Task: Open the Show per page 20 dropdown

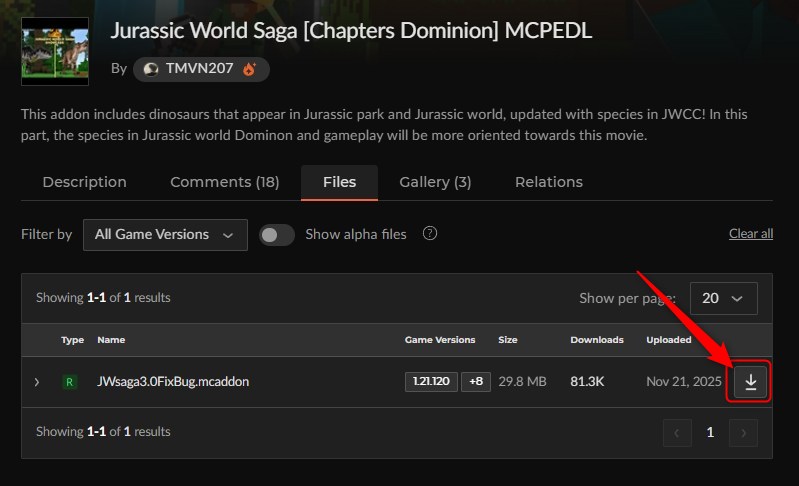Action: pyautogui.click(x=724, y=298)
